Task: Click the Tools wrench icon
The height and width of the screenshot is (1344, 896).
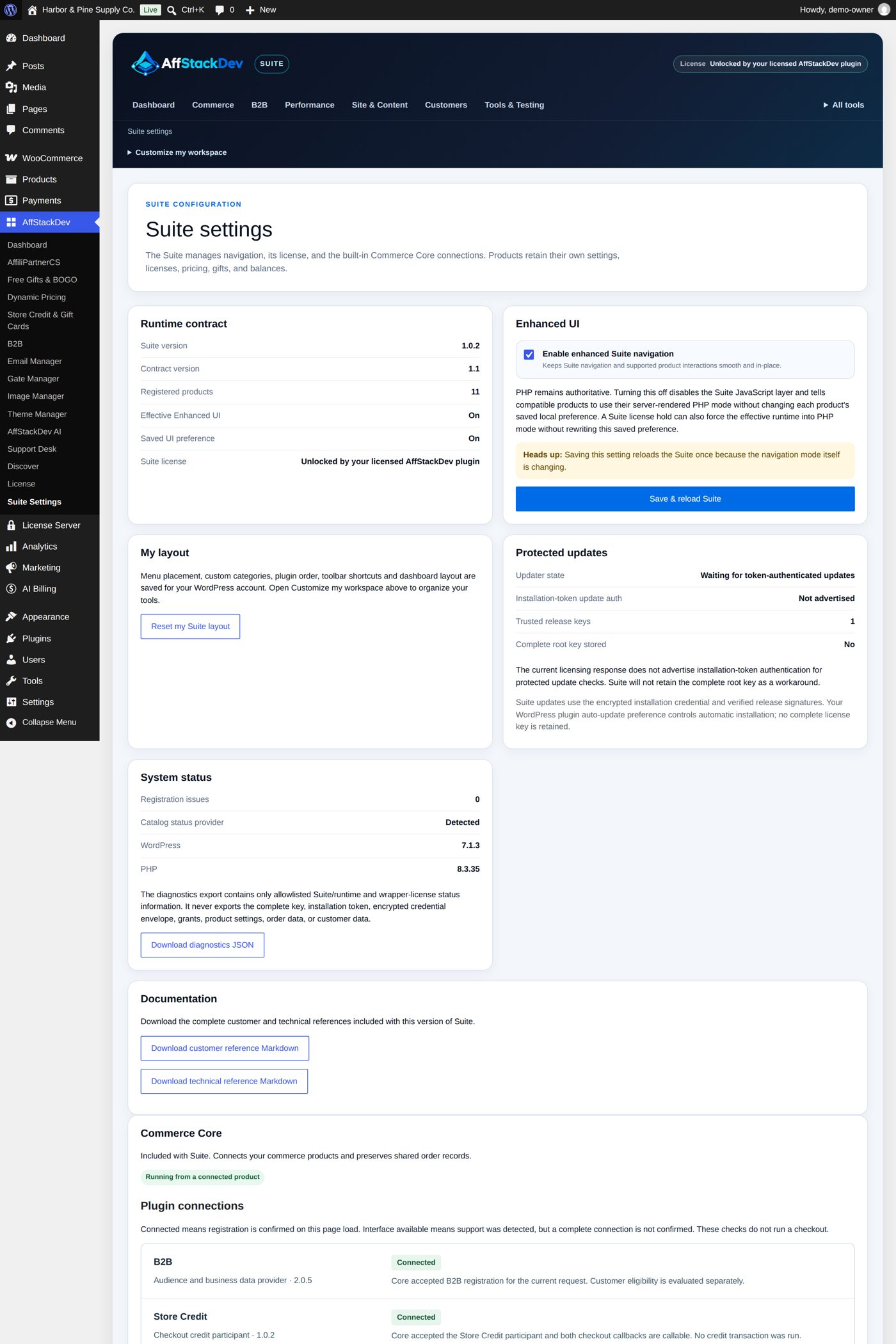Action: click(11, 680)
